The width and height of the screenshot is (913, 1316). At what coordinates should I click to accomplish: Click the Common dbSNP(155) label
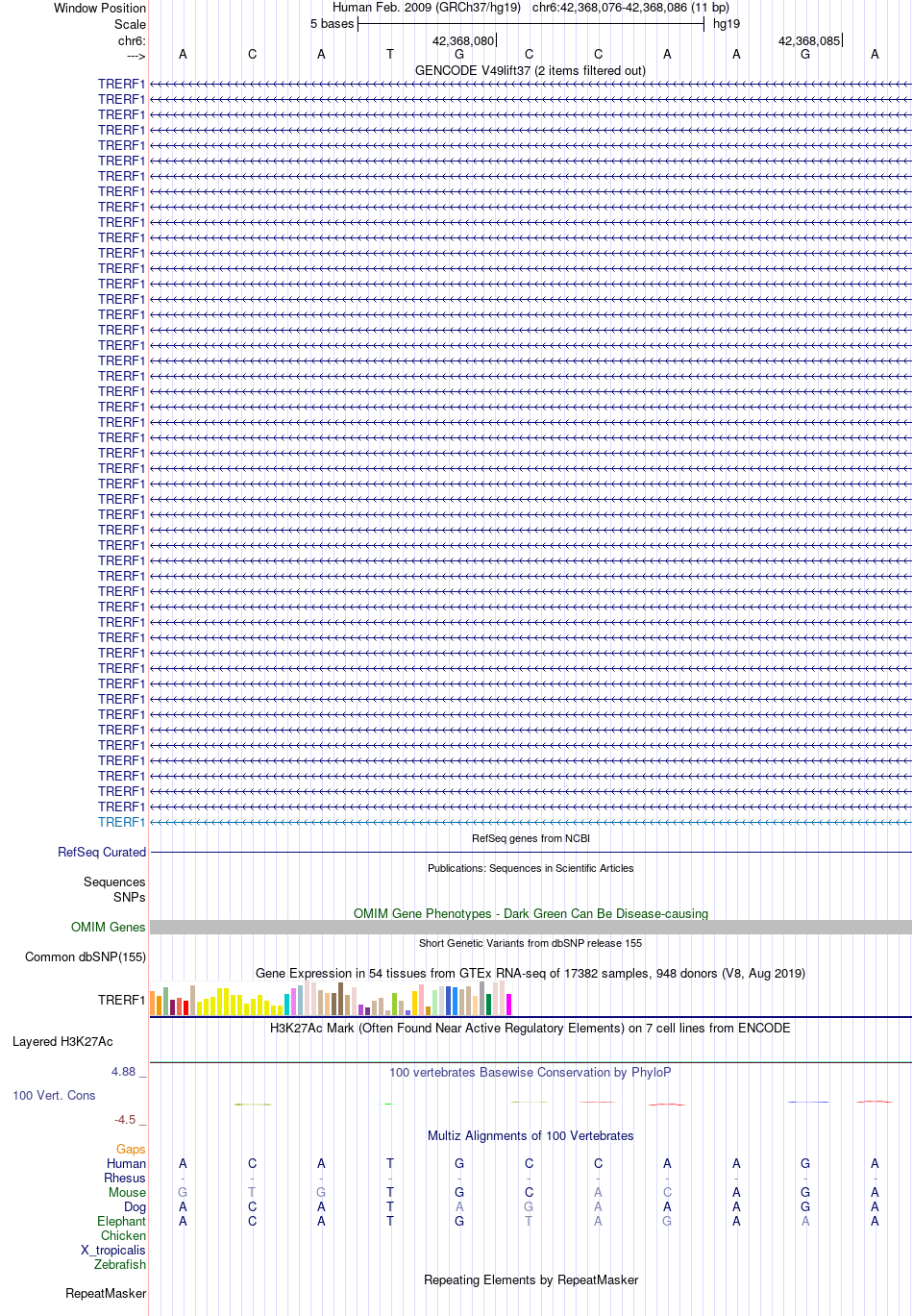(86, 956)
